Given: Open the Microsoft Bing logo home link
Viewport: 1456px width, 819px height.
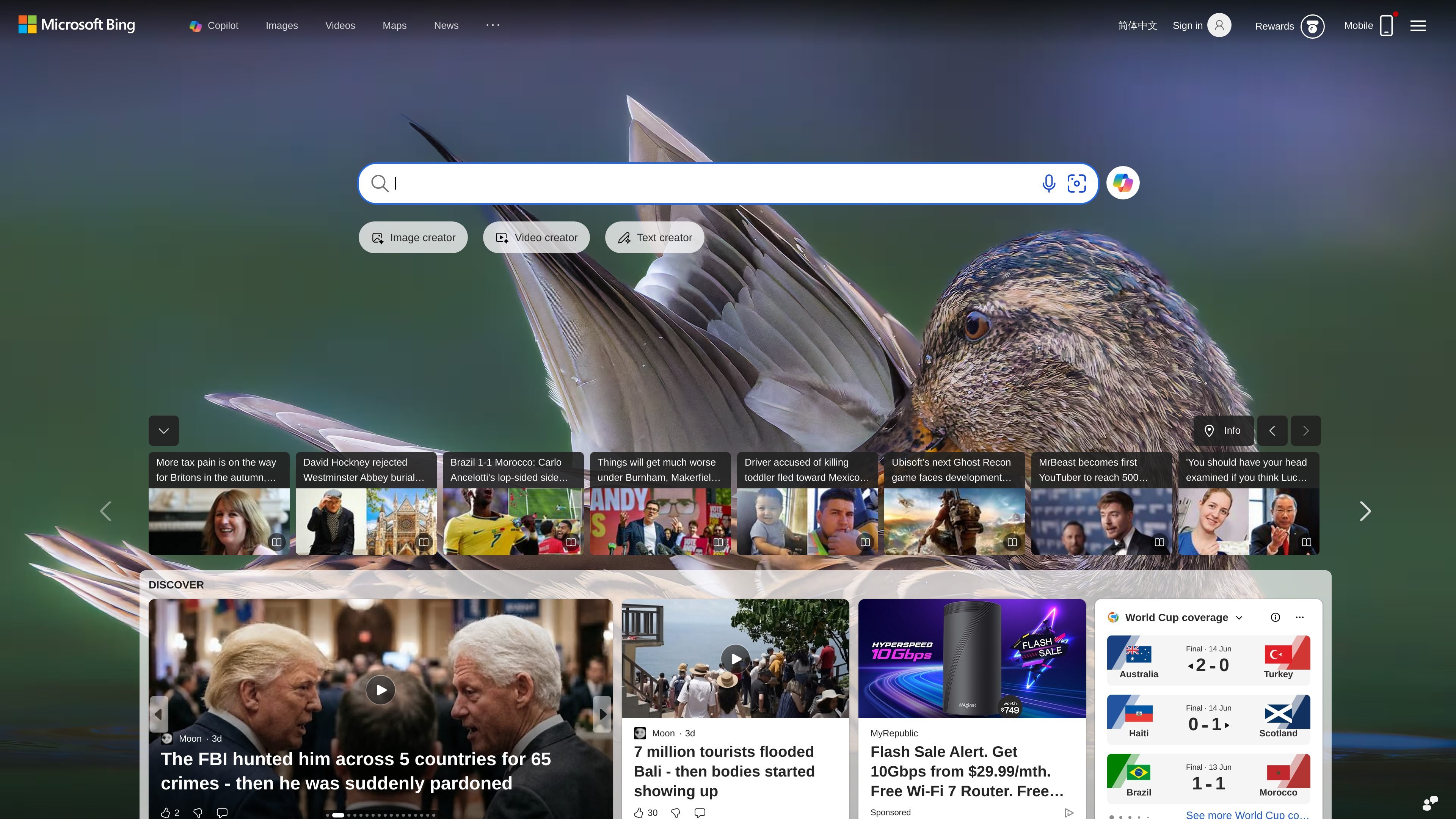Looking at the screenshot, I should [77, 25].
